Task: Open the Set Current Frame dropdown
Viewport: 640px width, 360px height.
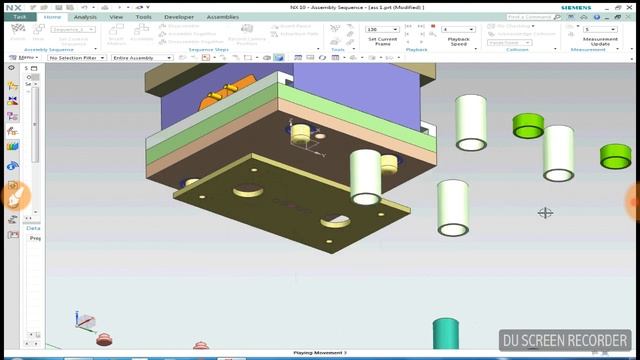Action: pos(382,29)
